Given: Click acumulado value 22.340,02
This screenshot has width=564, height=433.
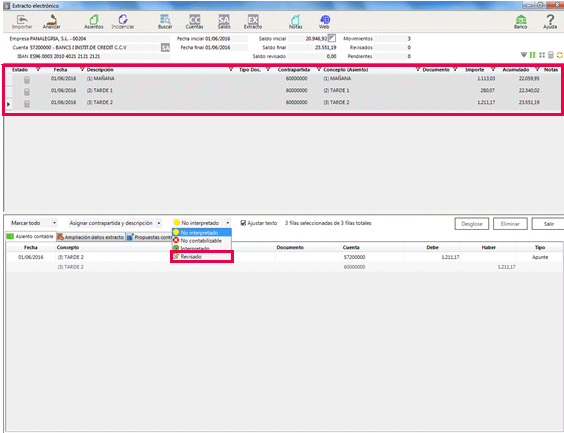Looking at the screenshot, I should 529,90.
